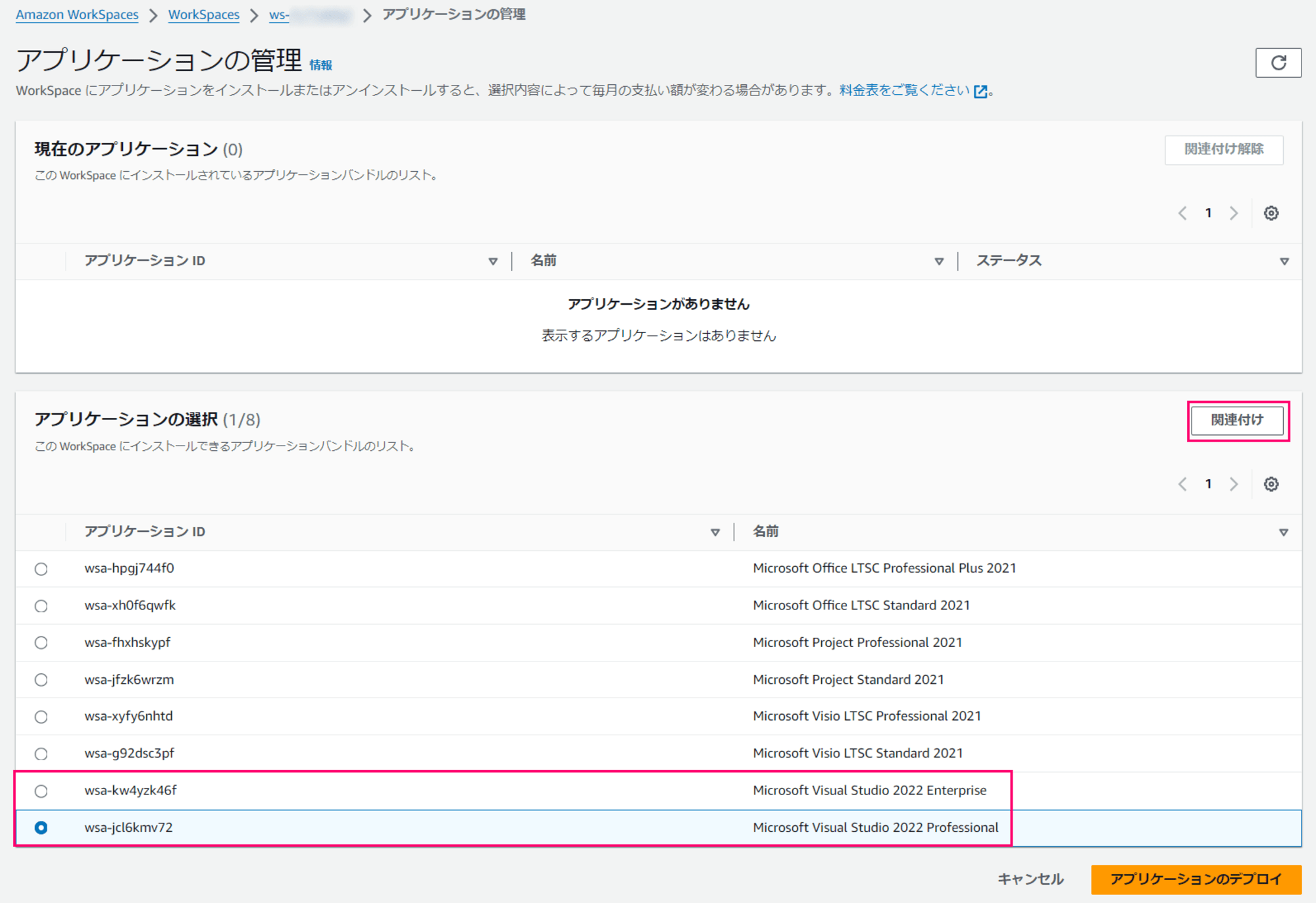Select radio for wsa-hpgj744f0

(x=41, y=569)
